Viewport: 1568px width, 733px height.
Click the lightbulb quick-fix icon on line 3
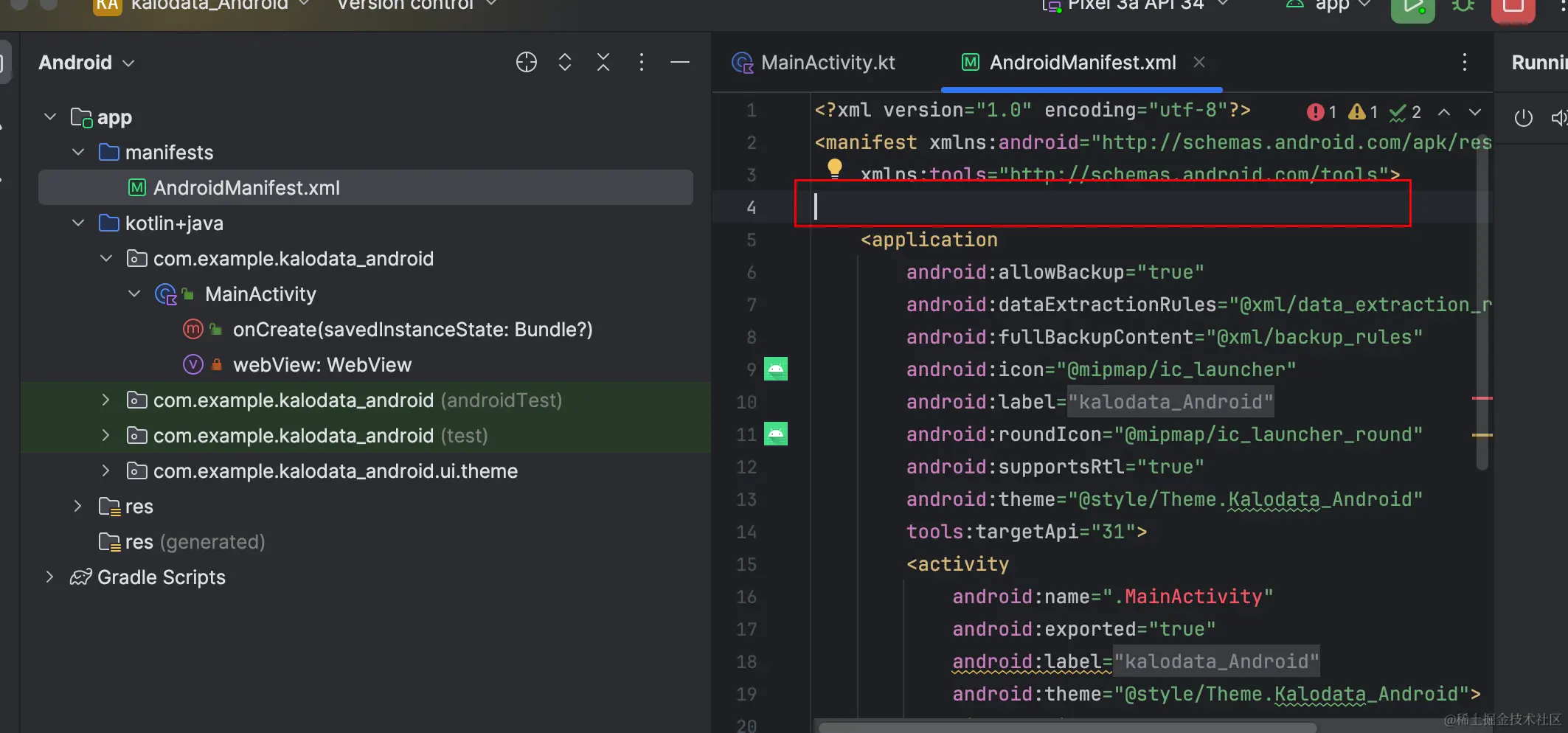tap(834, 168)
